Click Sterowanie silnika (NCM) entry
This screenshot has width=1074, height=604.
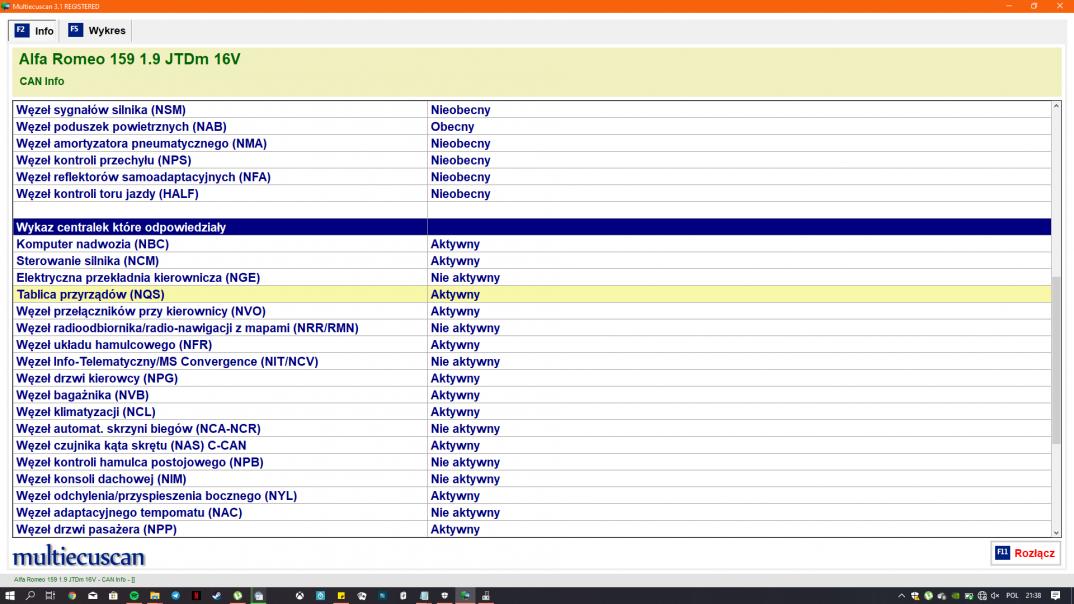(x=532, y=261)
